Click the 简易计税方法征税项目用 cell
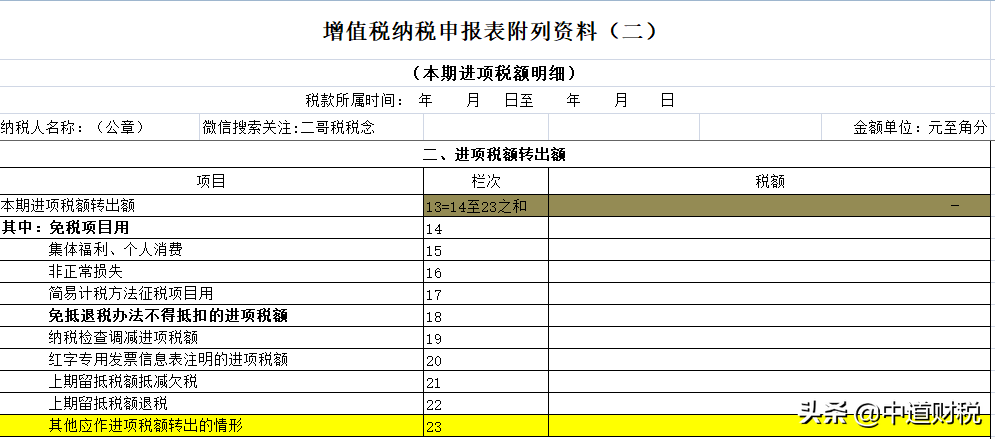995x439 pixels. (131, 294)
